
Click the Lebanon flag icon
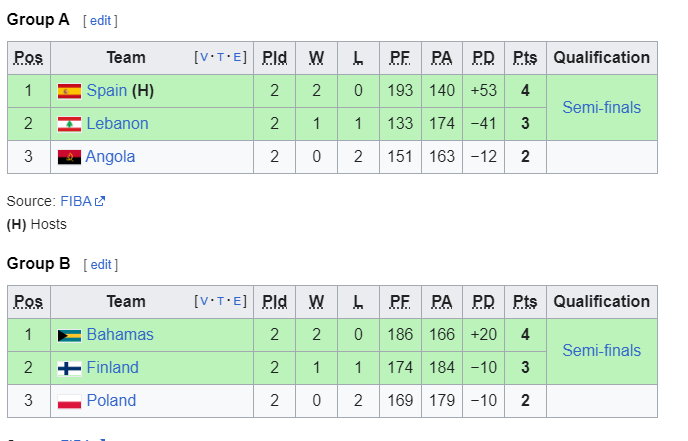pos(69,124)
